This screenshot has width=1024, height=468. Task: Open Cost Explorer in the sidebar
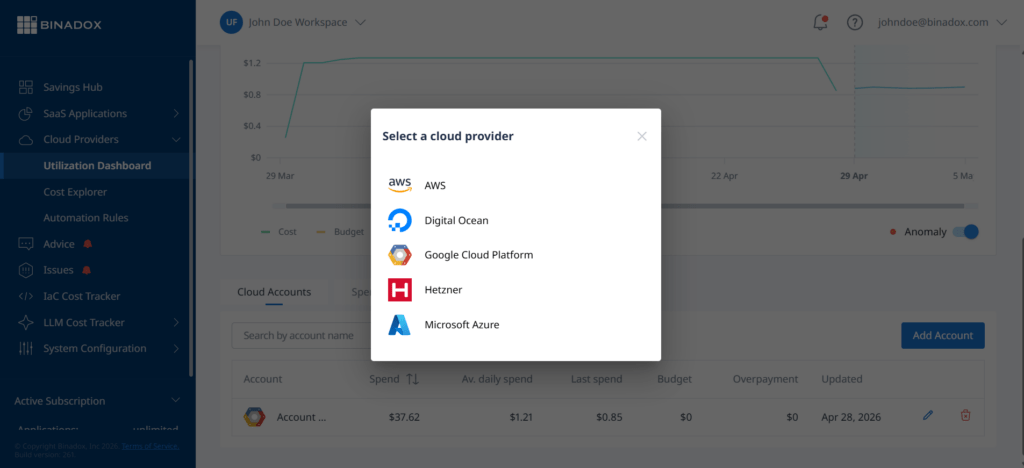pyautogui.click(x=75, y=192)
